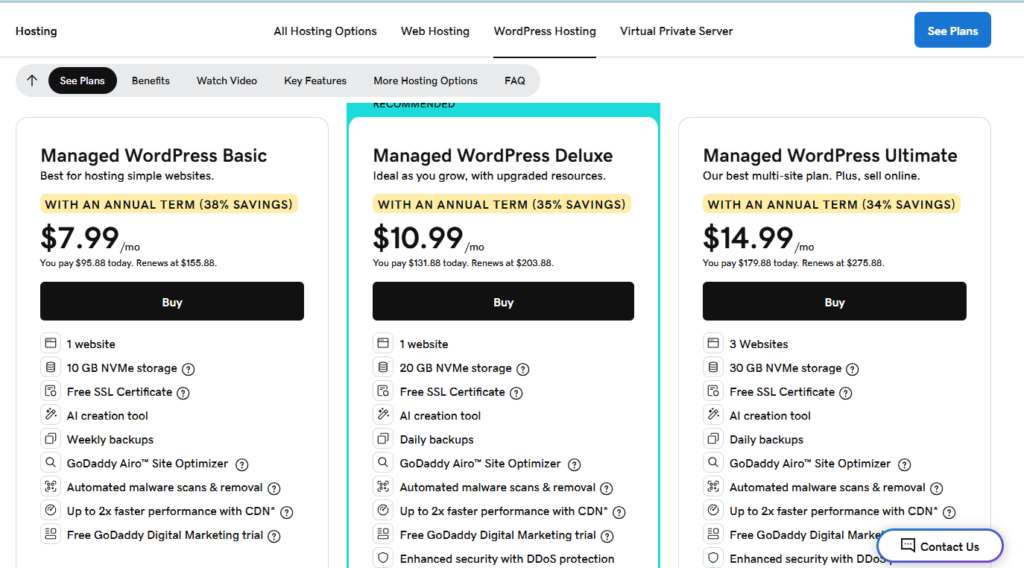1024x568 pixels.
Task: Click the blue See Plans button
Action: (x=952, y=30)
